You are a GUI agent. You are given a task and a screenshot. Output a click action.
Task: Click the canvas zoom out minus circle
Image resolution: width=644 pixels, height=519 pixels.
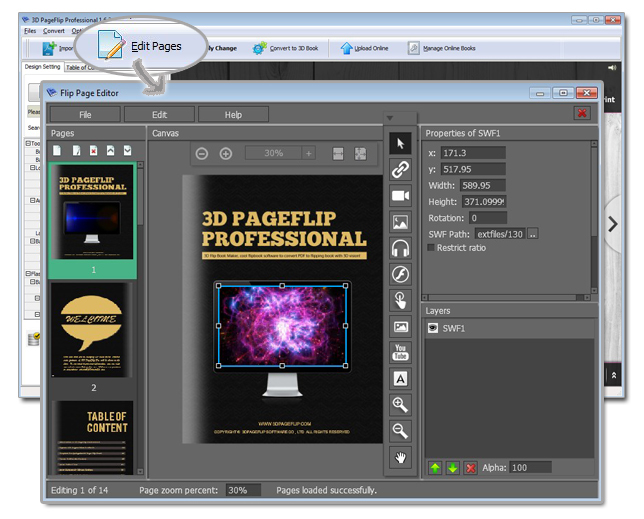pos(201,154)
